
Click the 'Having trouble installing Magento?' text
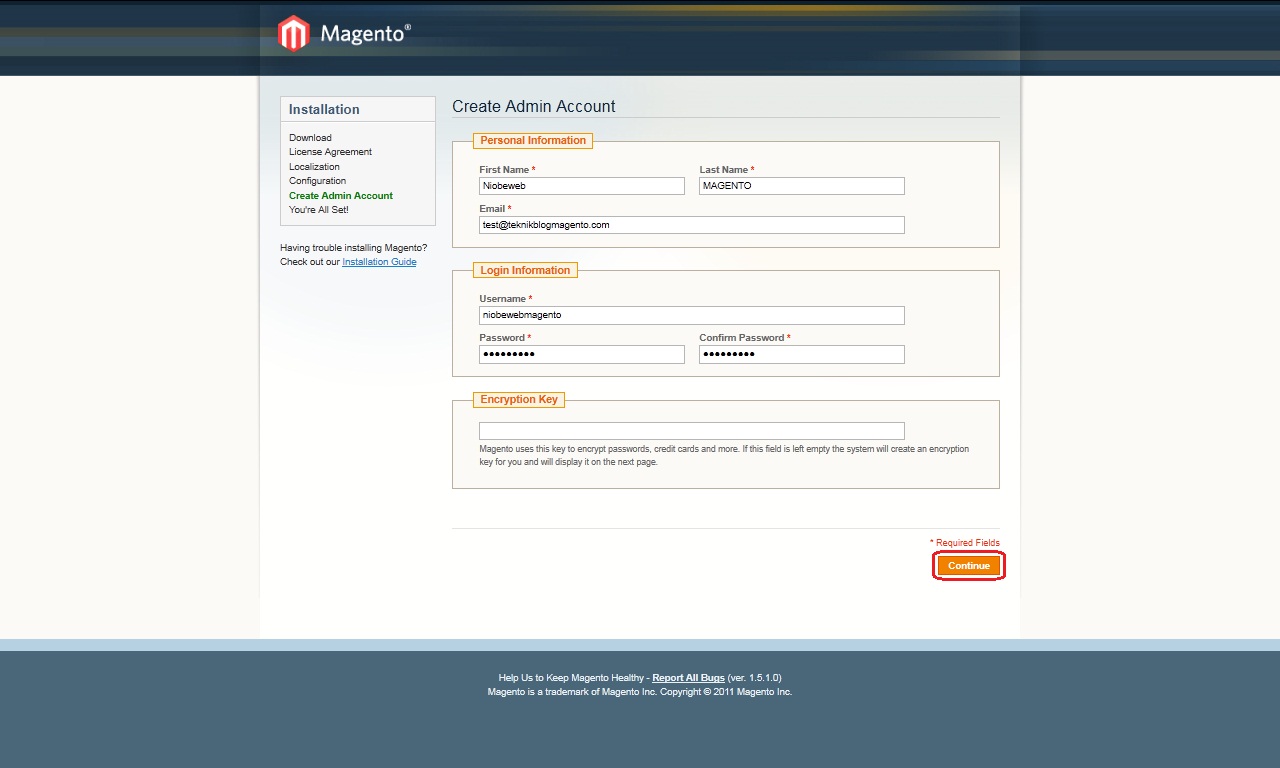click(x=354, y=248)
